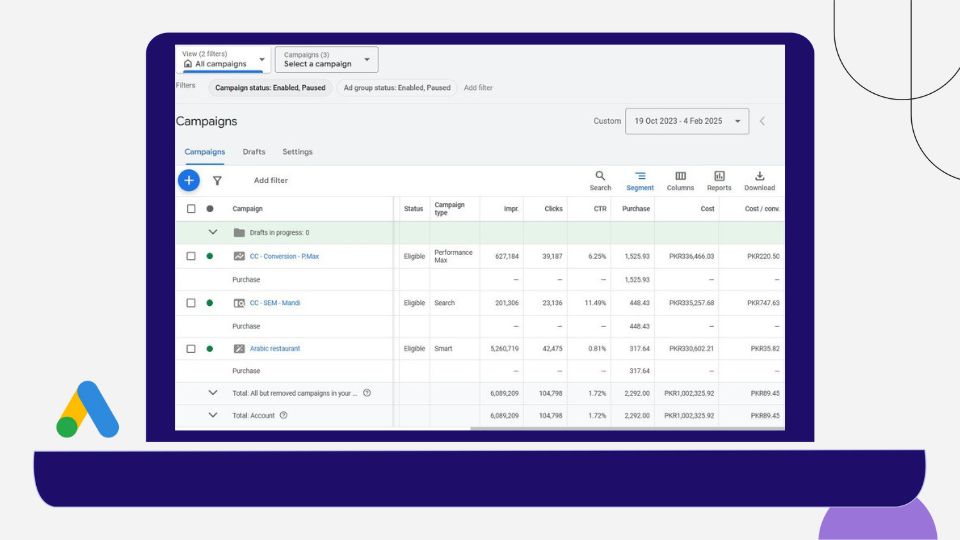Switch to the Settings tab
This screenshot has height=540, width=960.
(297, 152)
